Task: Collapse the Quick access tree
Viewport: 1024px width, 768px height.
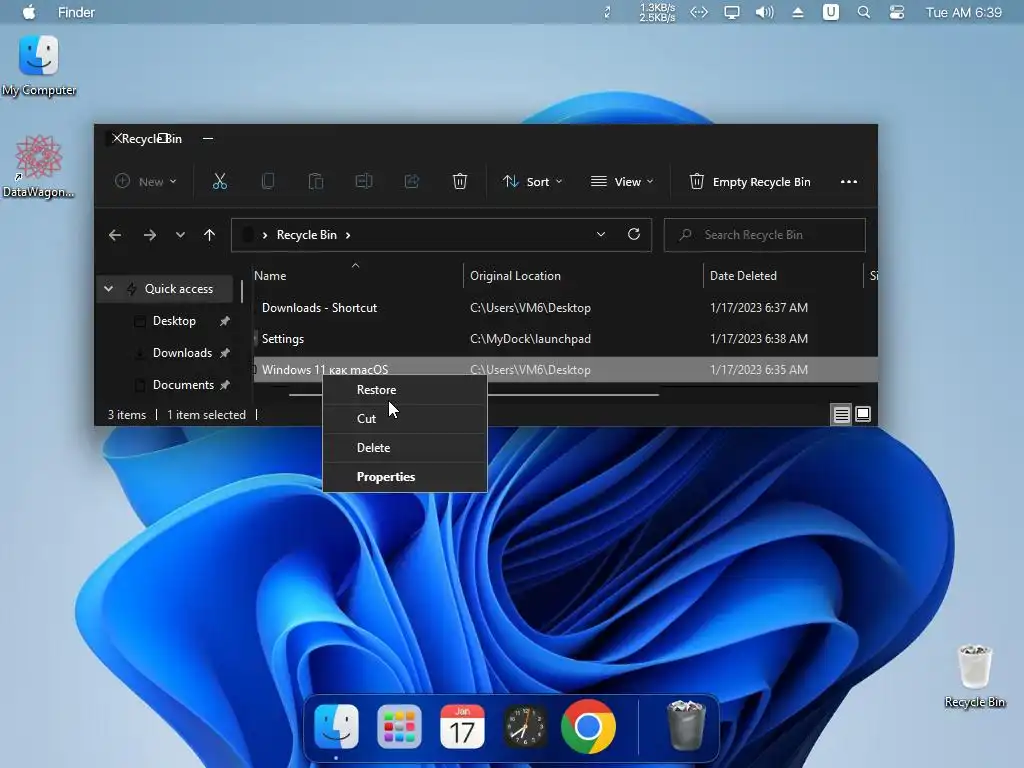Action: tap(108, 289)
